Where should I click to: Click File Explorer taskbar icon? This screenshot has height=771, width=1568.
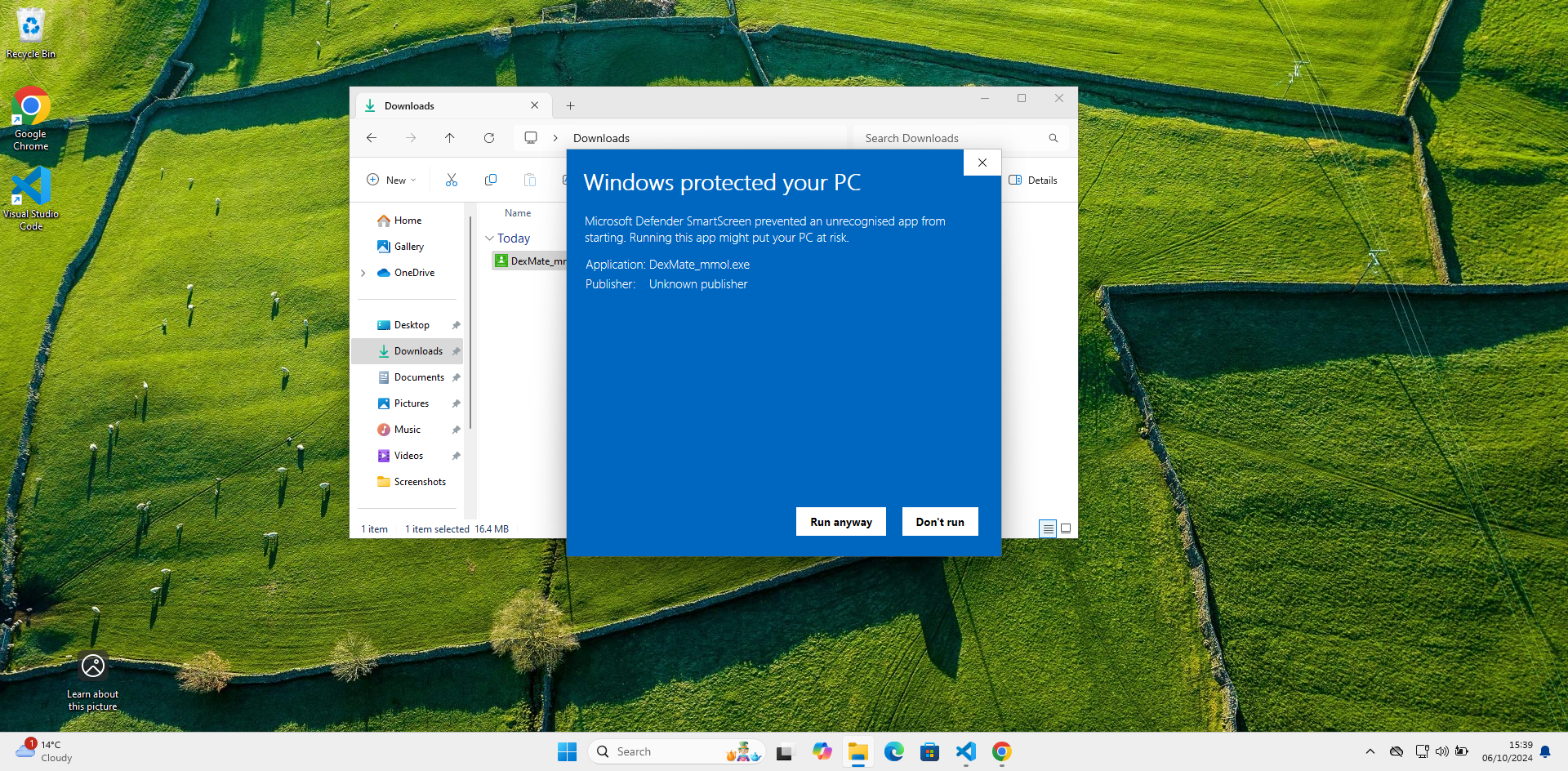pyautogui.click(x=857, y=751)
